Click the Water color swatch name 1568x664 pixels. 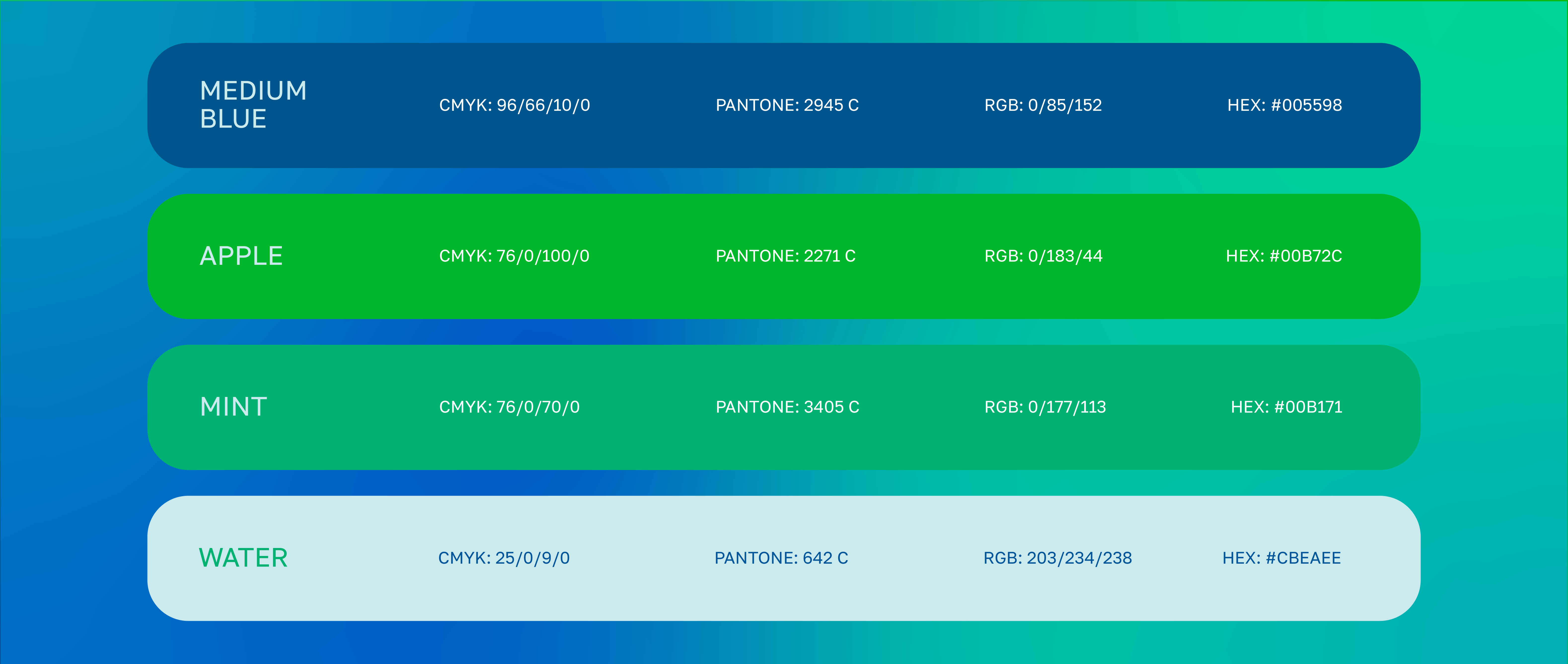coord(243,557)
